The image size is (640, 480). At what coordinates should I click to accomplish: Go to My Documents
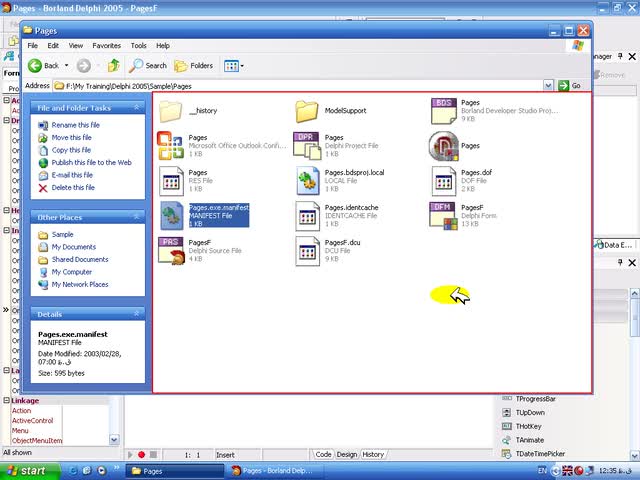pos(73,247)
